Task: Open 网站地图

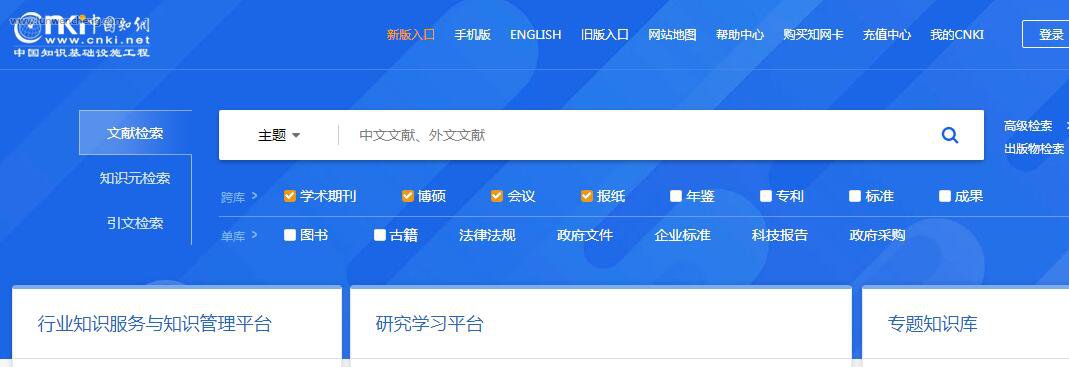Action: (672, 34)
